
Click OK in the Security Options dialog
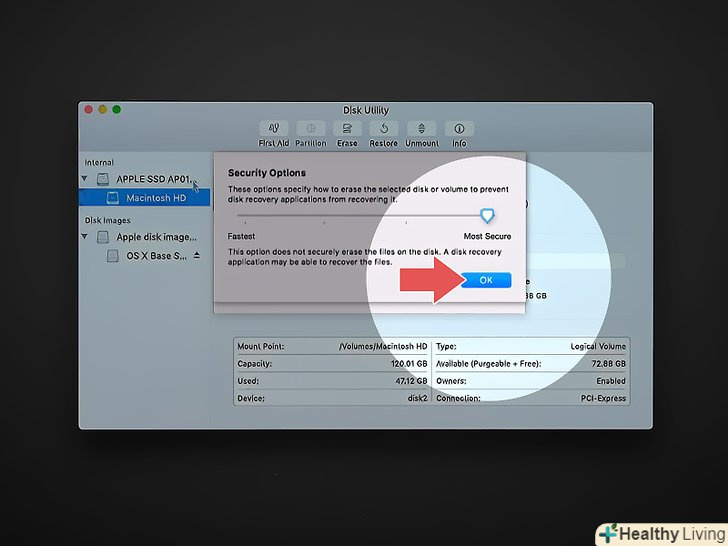pyautogui.click(x=486, y=280)
